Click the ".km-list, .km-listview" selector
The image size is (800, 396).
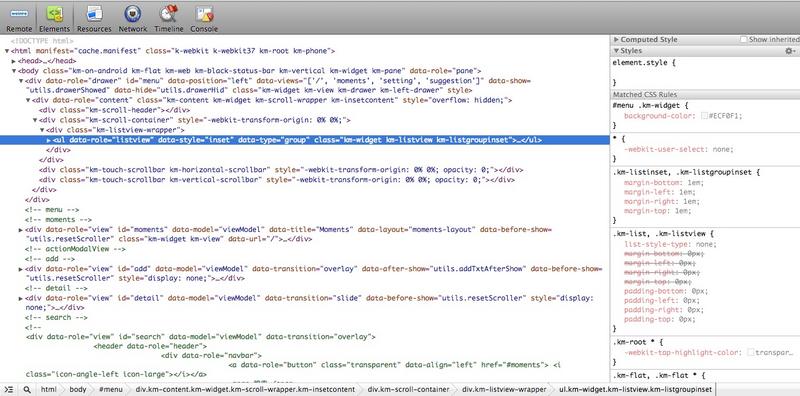[659, 234]
